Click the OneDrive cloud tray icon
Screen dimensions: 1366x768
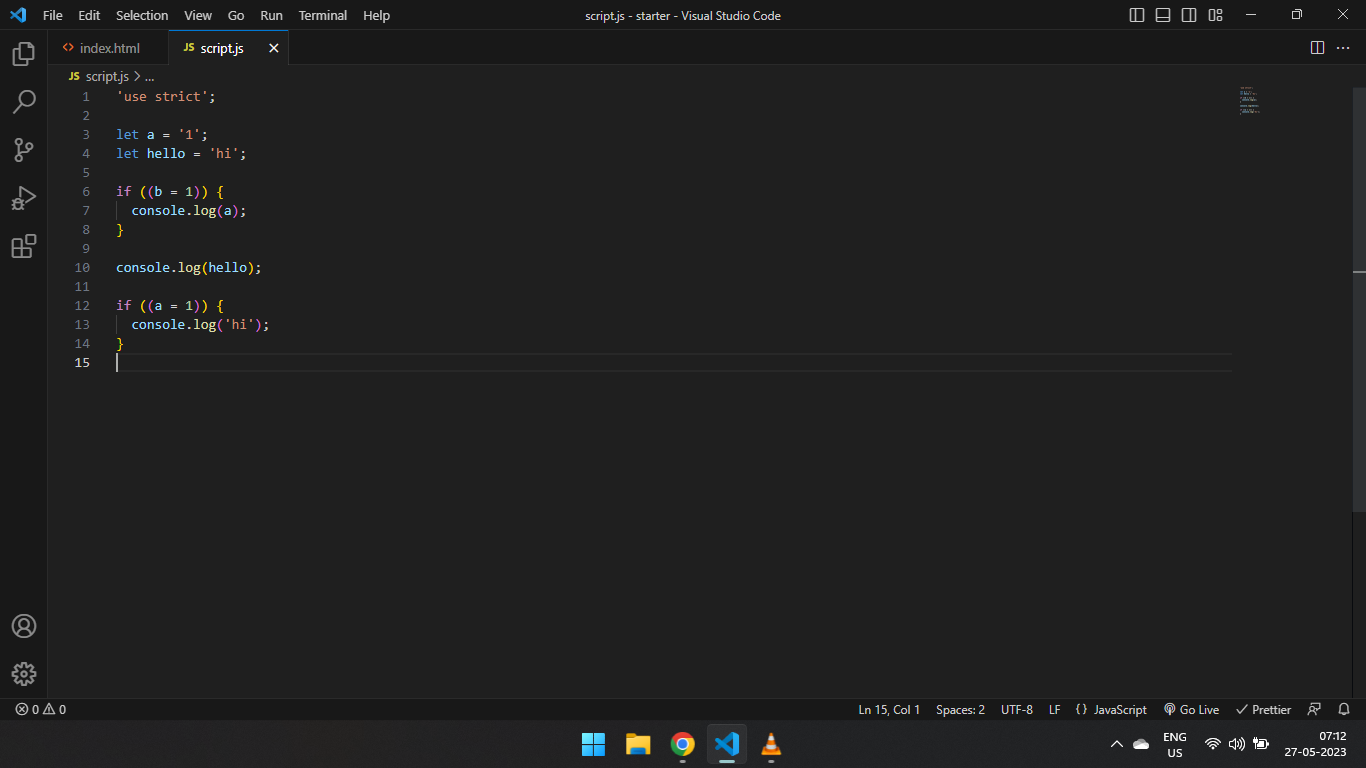[x=1141, y=744]
